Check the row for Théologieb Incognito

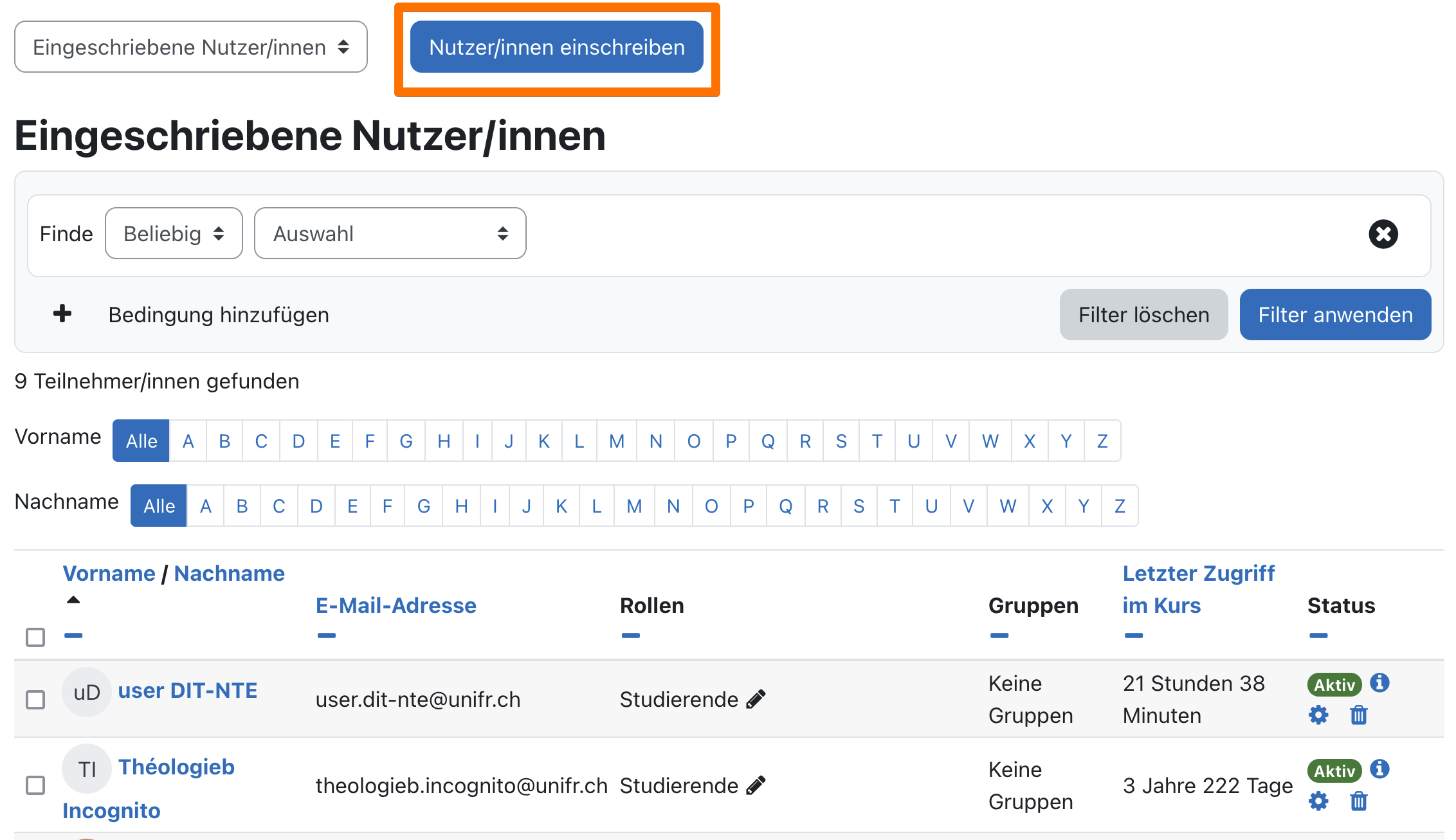[35, 785]
